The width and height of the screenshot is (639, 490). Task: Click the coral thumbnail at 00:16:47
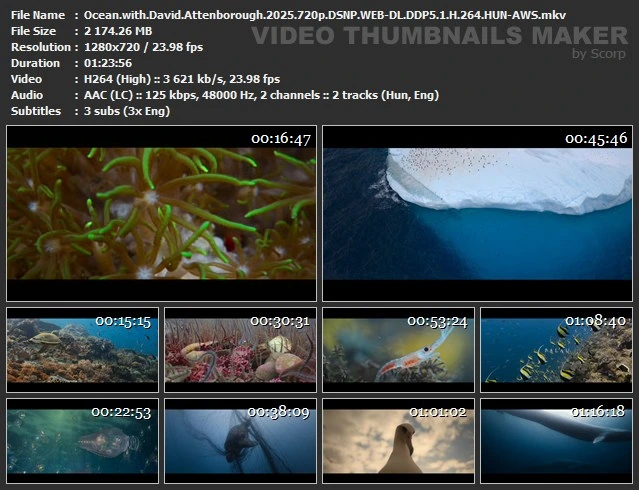tap(161, 213)
